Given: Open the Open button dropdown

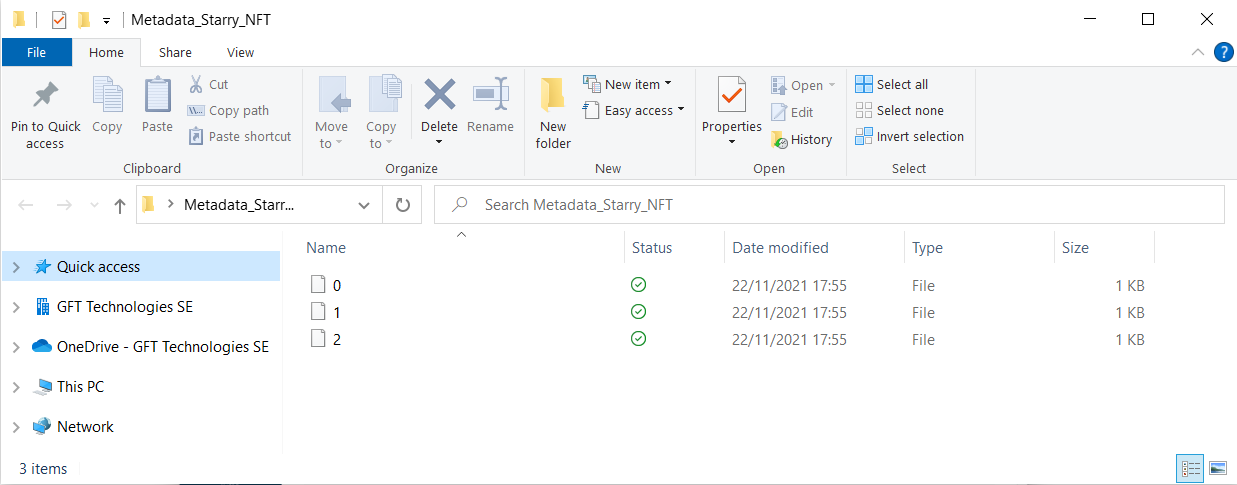Looking at the screenshot, I should point(803,85).
